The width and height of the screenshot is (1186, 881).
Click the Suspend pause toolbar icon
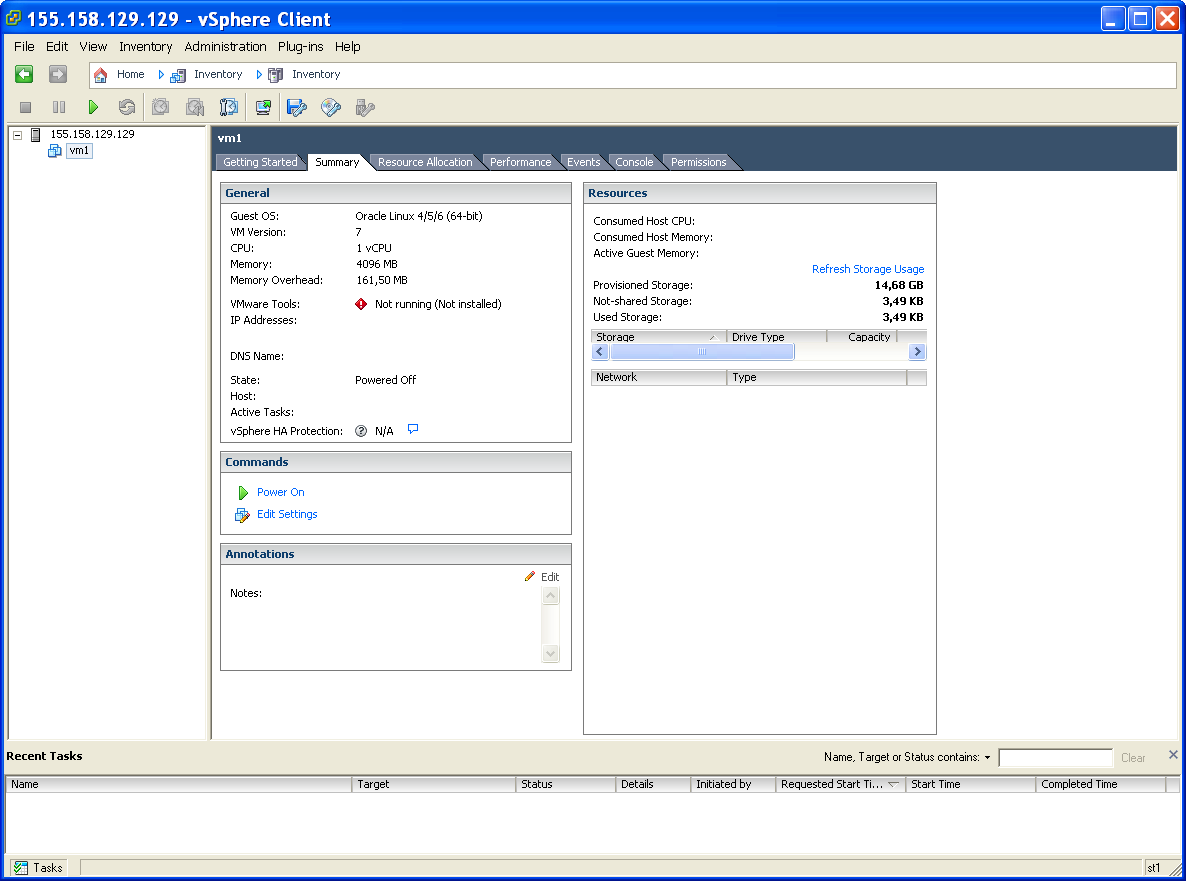(x=59, y=107)
